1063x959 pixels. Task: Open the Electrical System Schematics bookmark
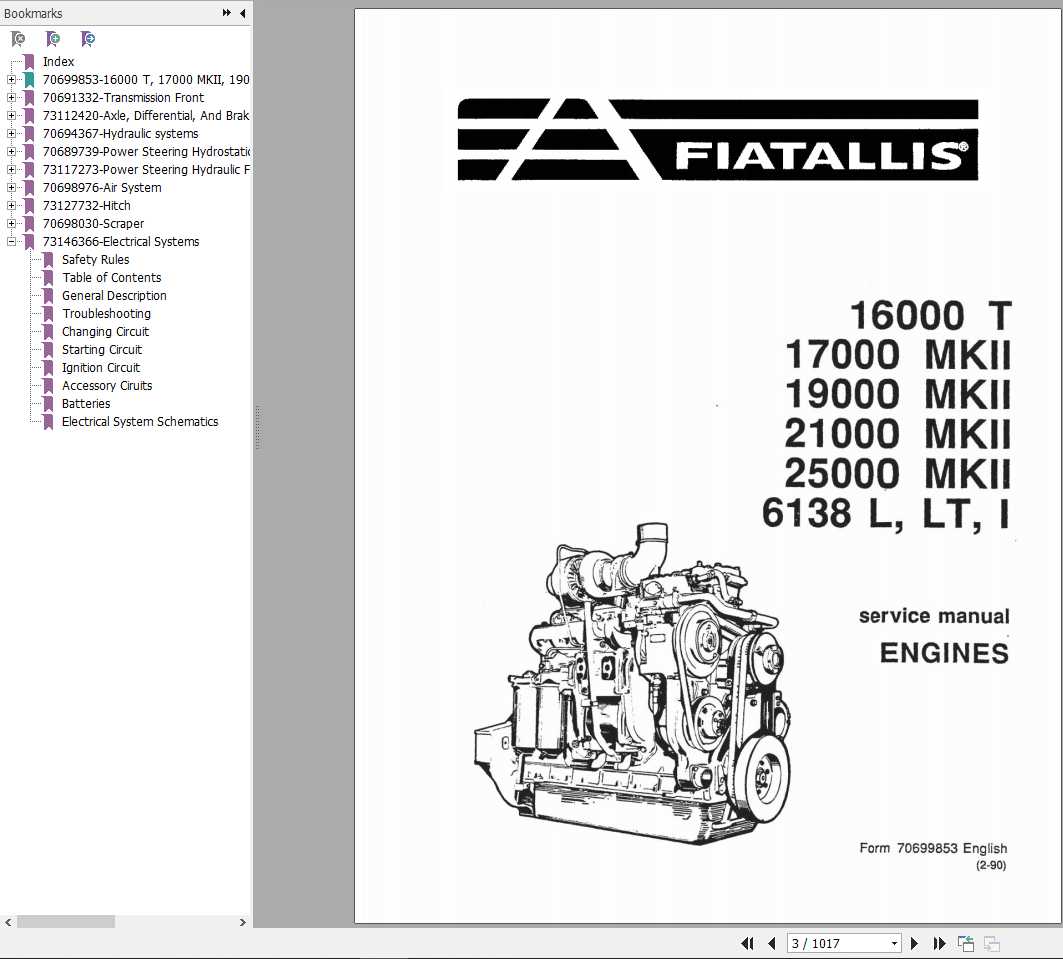(x=140, y=421)
